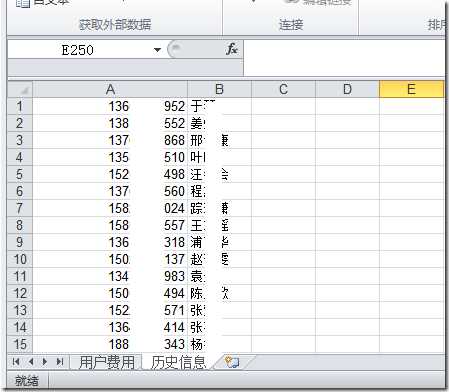Screen dimensions: 449x392
Task: Click cell A11 ending in 983
Action: pyautogui.click(x=110, y=276)
